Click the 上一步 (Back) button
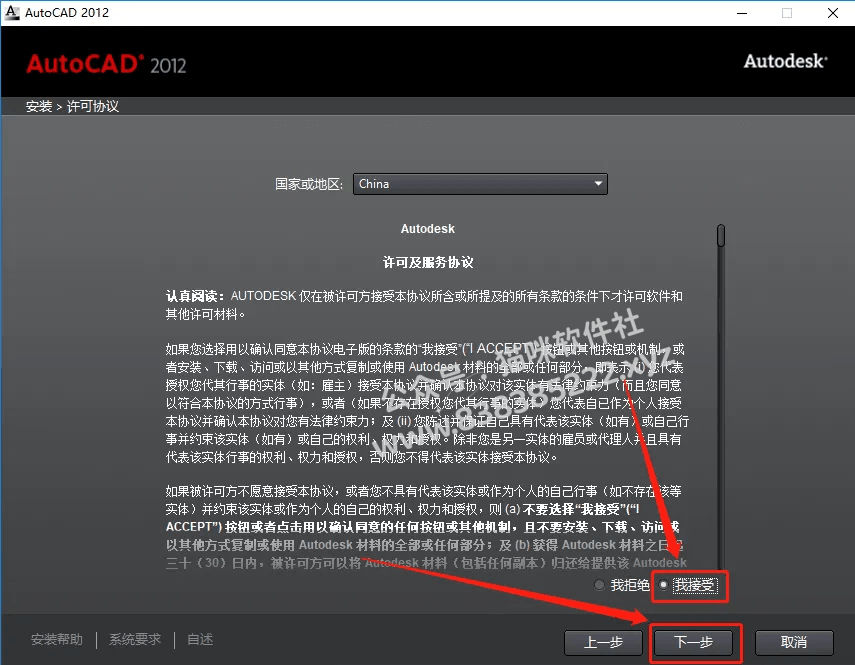 [x=604, y=643]
